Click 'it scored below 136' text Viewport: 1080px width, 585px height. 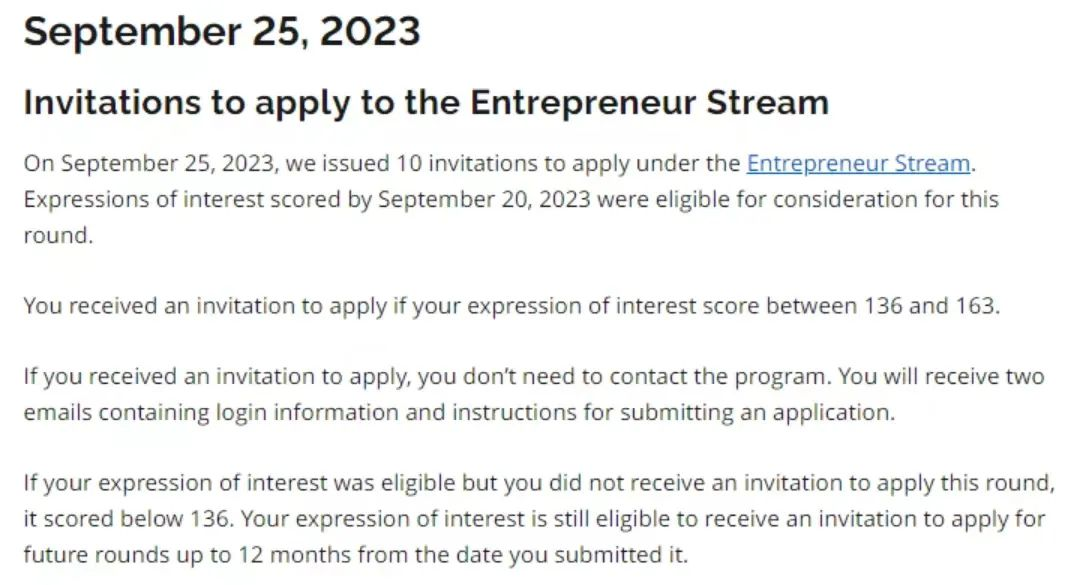point(126,518)
